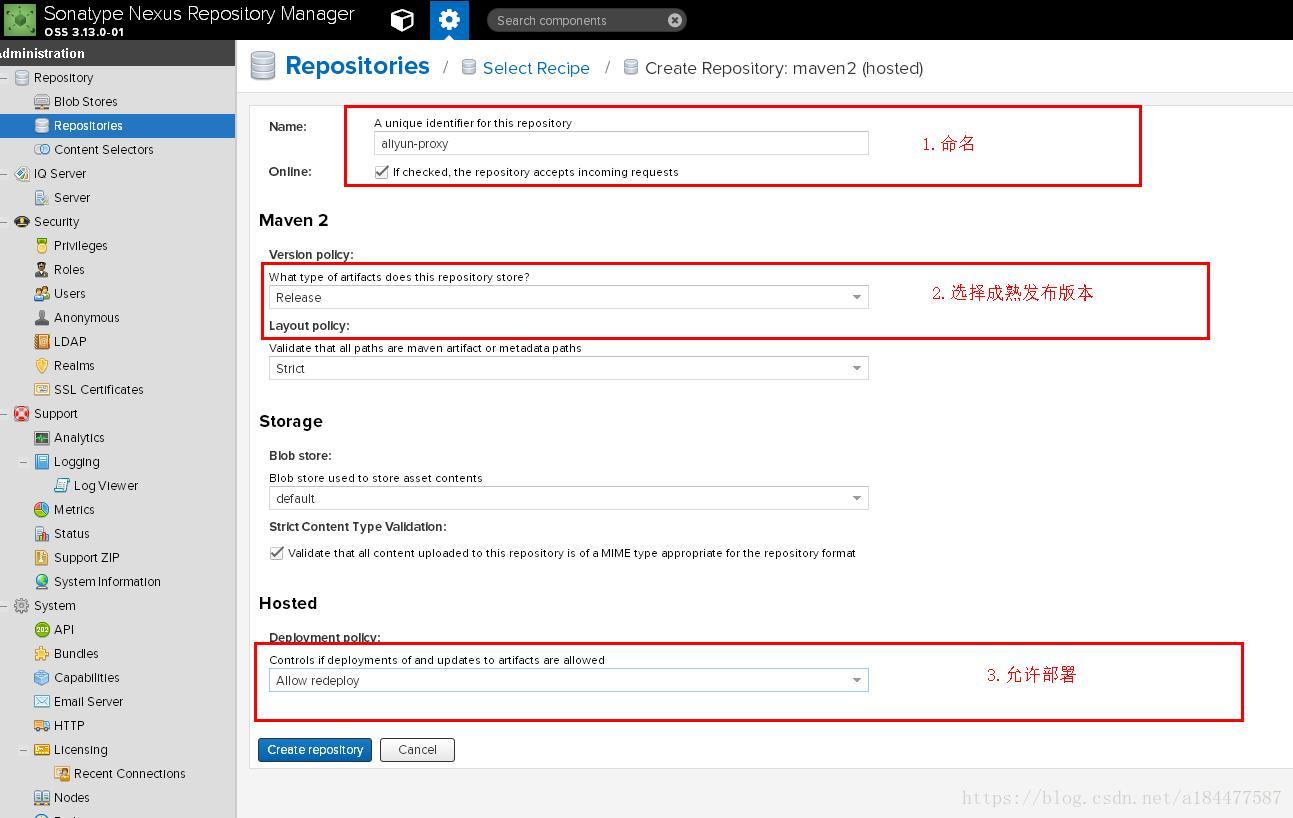Open the Deployment policy Allow redeploy dropdown
The height and width of the screenshot is (818, 1293).
click(x=568, y=680)
